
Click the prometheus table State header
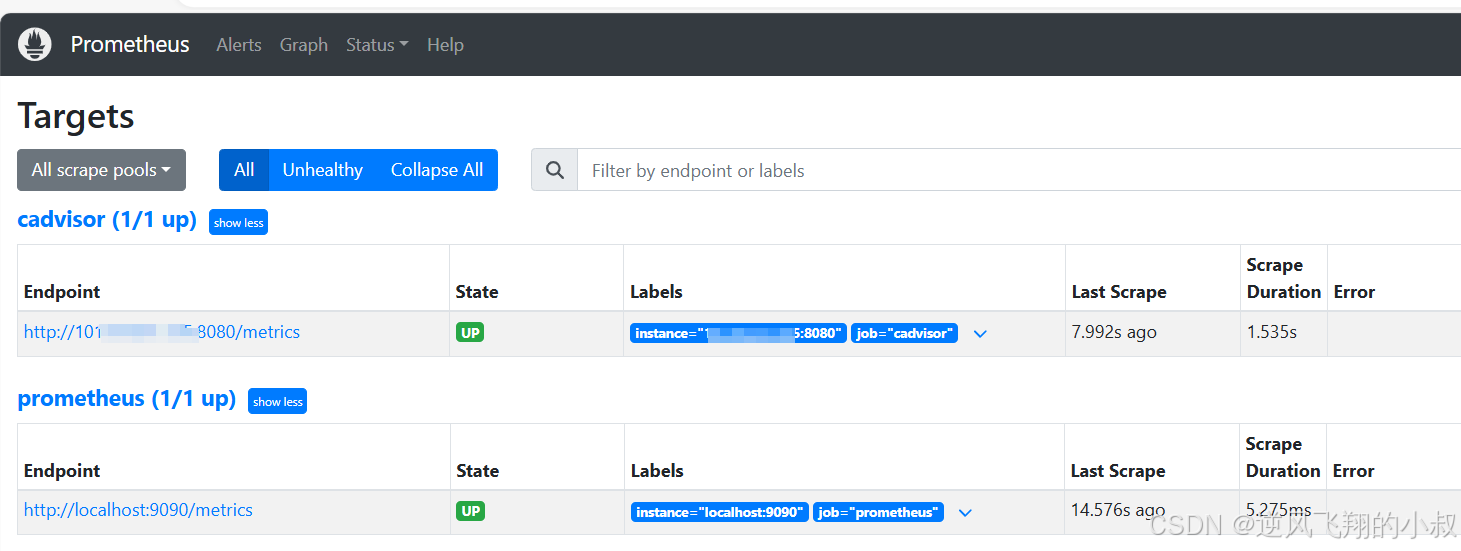(x=478, y=471)
